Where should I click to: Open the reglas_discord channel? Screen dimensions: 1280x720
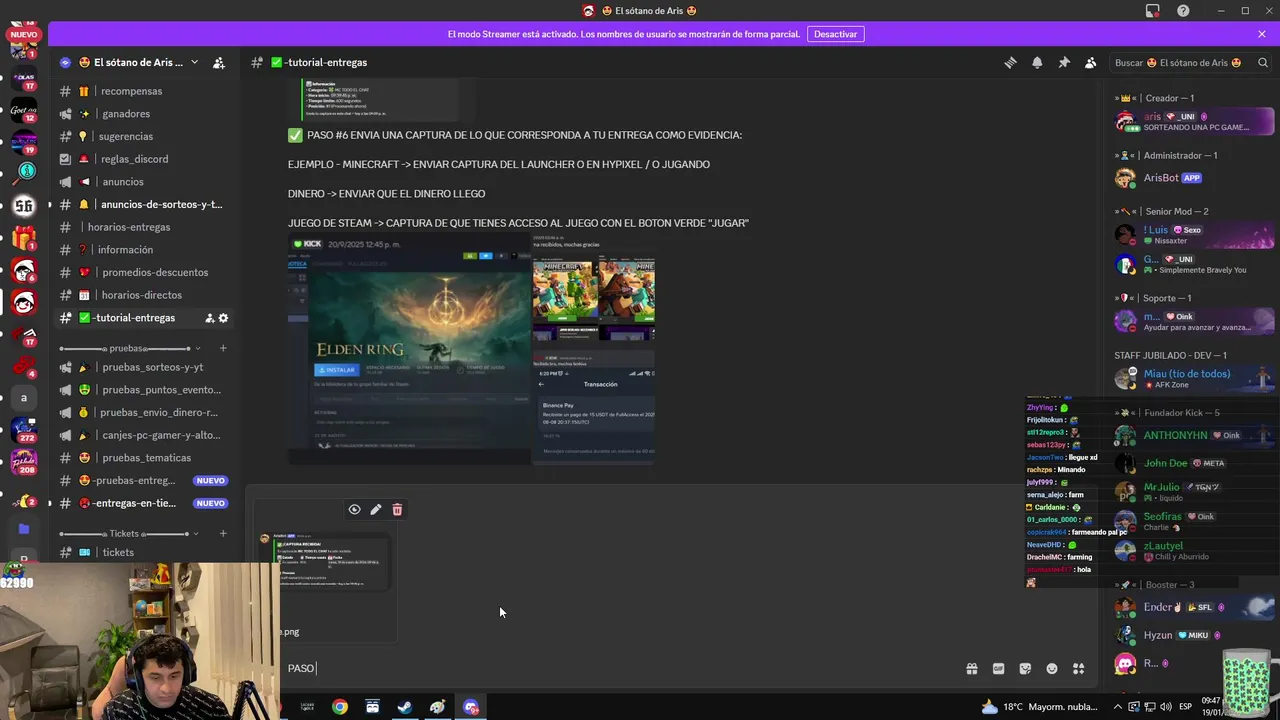pyautogui.click(x=145, y=159)
